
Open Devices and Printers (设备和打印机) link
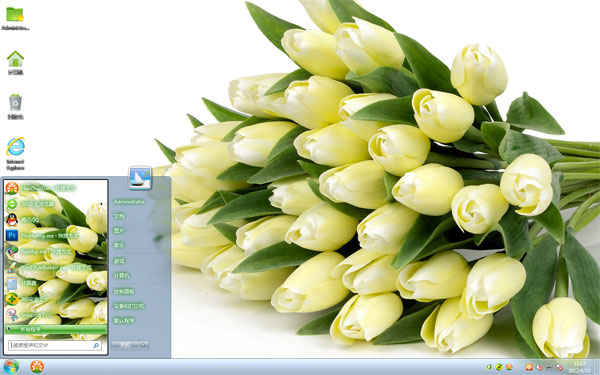pos(129,306)
